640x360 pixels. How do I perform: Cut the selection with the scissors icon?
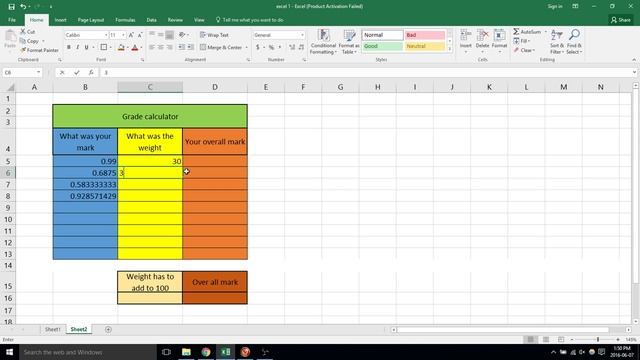point(28,31)
